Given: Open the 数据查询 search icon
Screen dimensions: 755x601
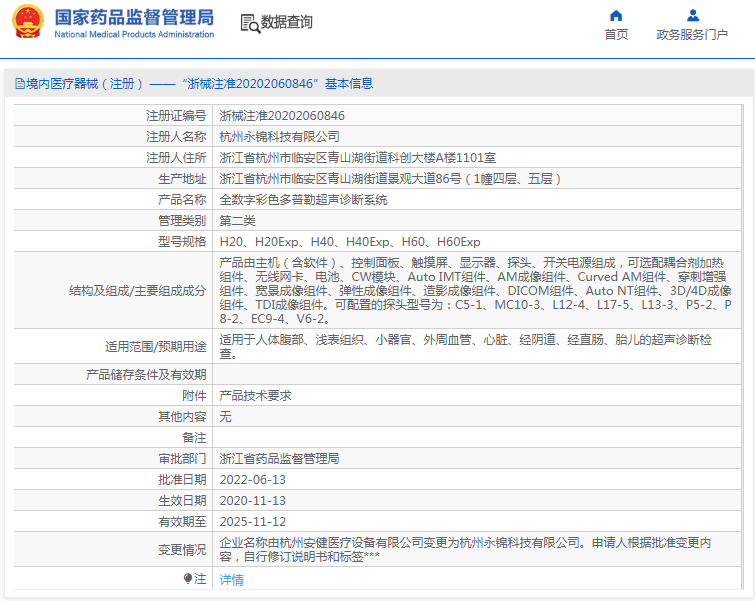Looking at the screenshot, I should [250, 23].
